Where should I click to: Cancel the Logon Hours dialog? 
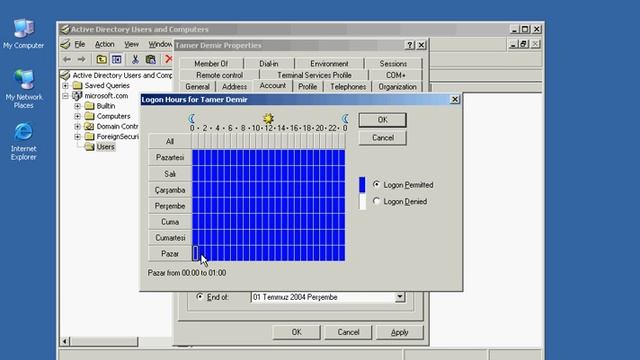pyautogui.click(x=382, y=138)
